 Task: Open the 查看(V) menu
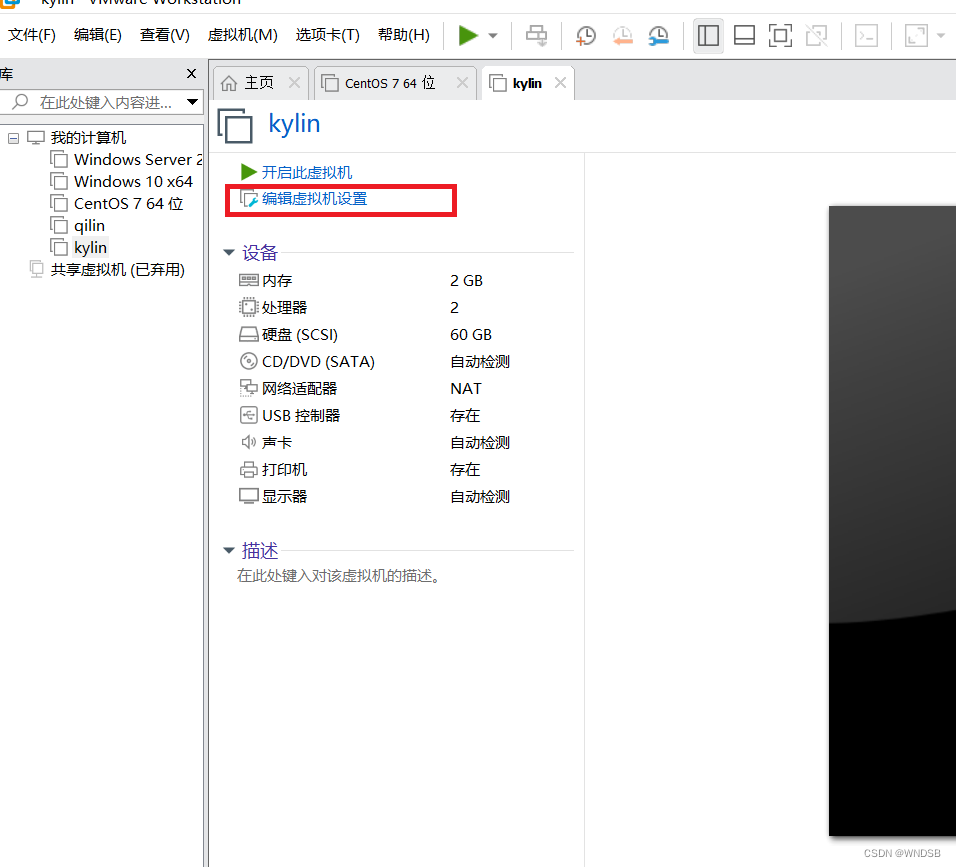tap(165, 35)
